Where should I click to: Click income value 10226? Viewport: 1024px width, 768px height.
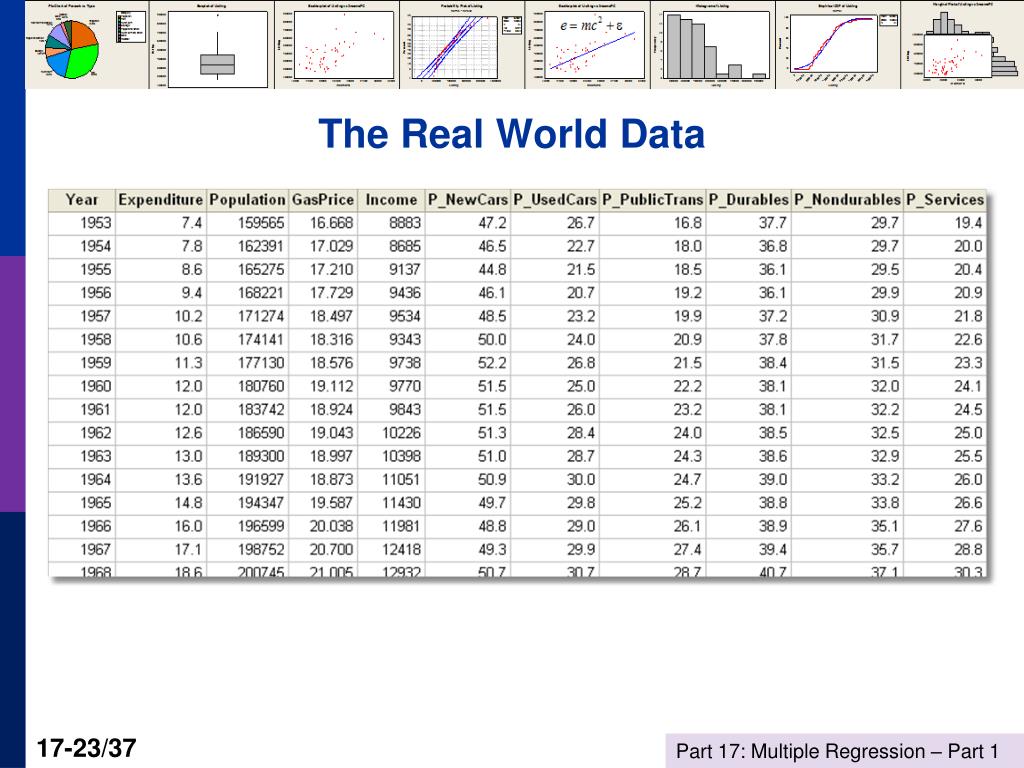[x=402, y=433]
